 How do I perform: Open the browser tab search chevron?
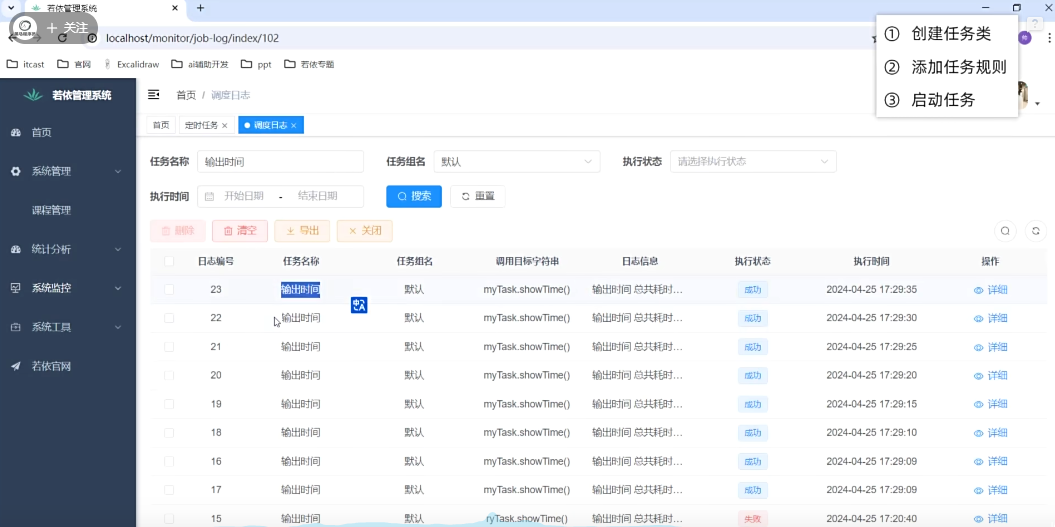pyautogui.click(x=9, y=8)
